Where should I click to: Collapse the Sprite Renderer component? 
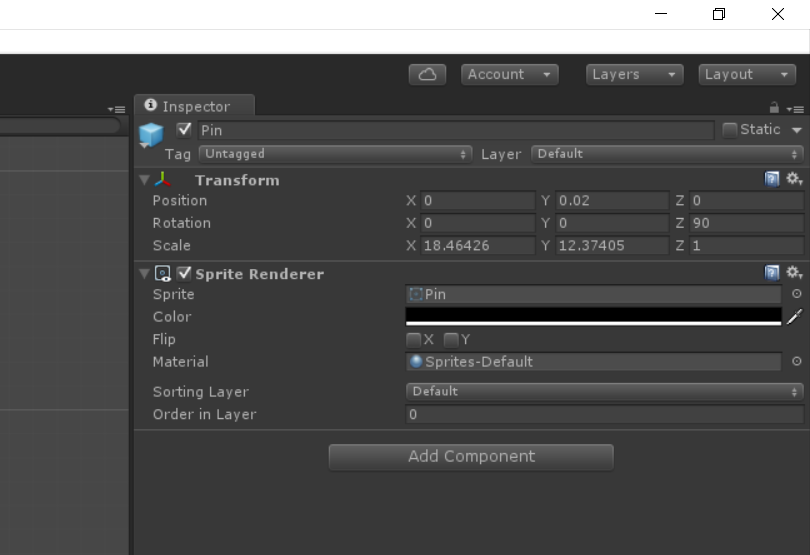coord(145,274)
